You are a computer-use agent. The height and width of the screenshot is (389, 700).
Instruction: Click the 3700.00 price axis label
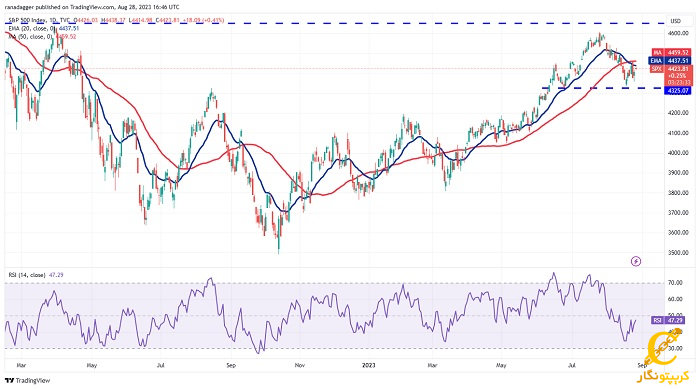click(677, 213)
